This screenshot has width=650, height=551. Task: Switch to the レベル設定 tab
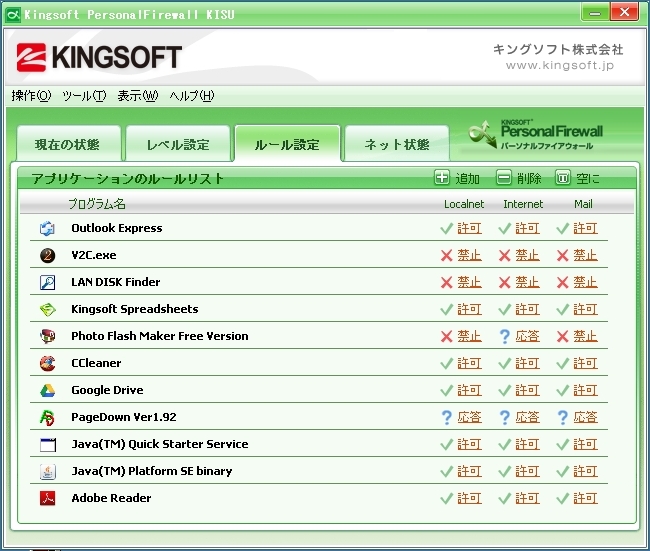click(x=178, y=144)
